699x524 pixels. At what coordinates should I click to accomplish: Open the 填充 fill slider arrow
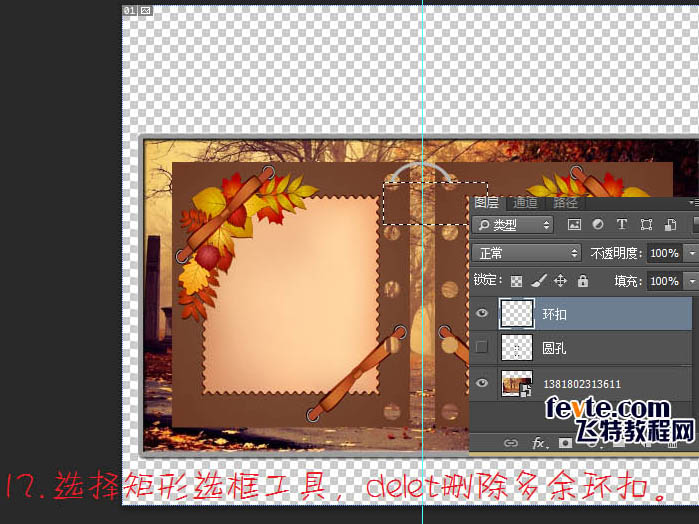[x=692, y=281]
